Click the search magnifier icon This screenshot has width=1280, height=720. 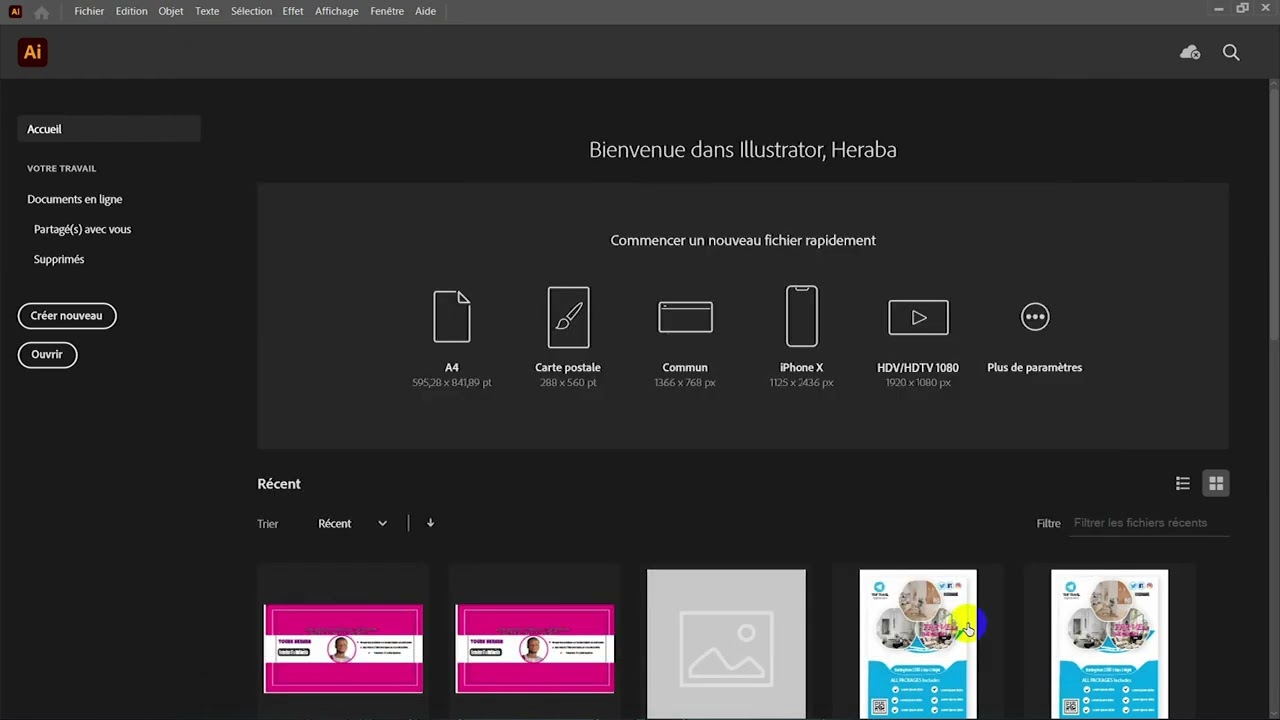pos(1231,52)
